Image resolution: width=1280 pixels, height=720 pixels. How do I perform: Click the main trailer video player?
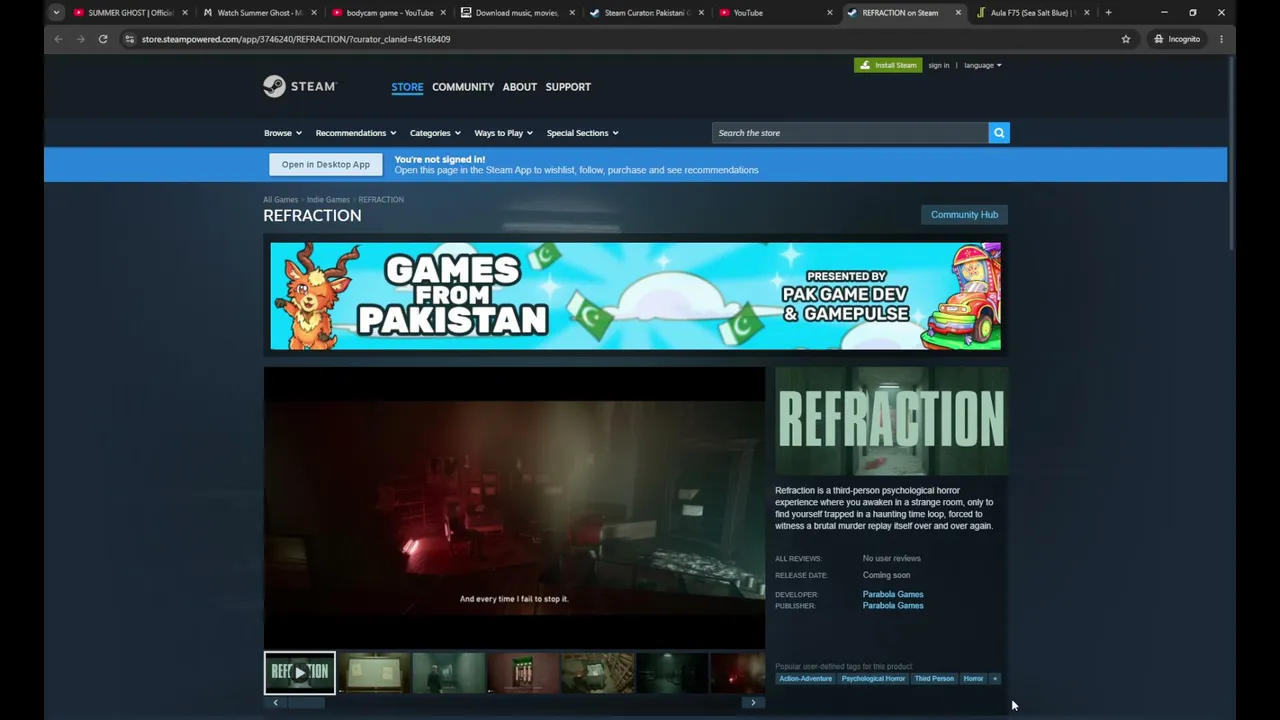click(514, 508)
